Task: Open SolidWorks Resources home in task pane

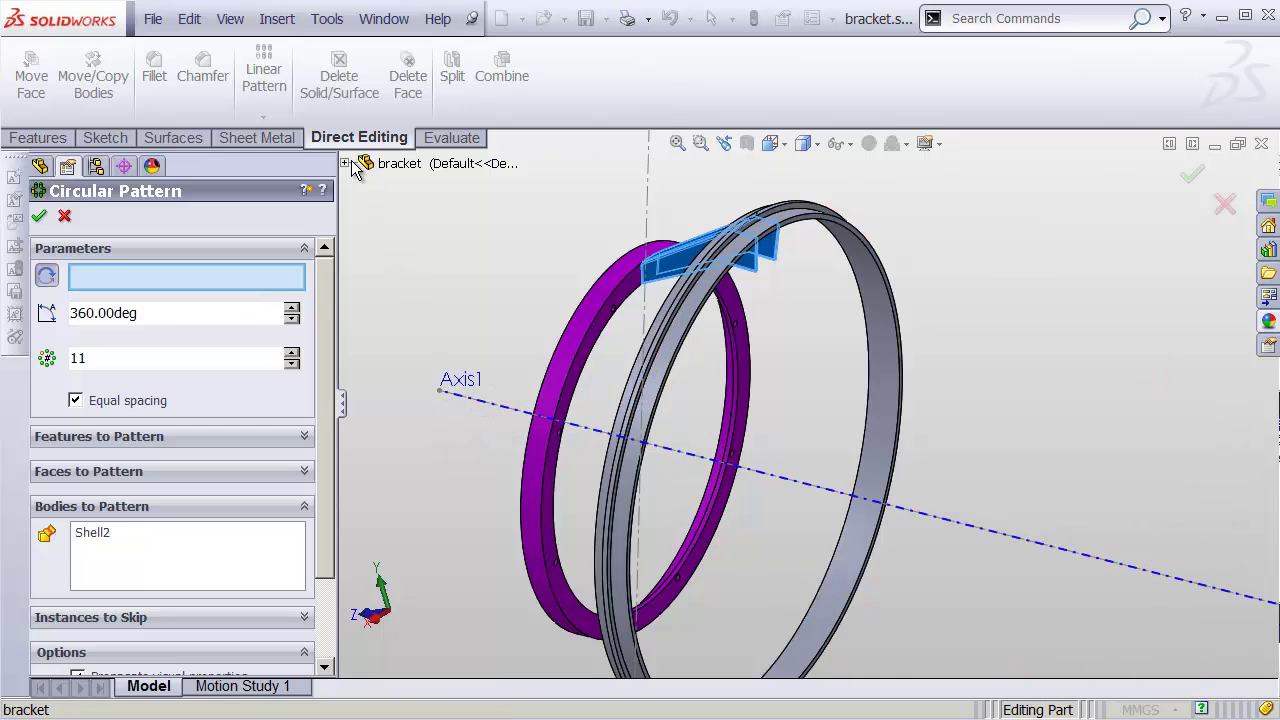Action: [x=1268, y=226]
